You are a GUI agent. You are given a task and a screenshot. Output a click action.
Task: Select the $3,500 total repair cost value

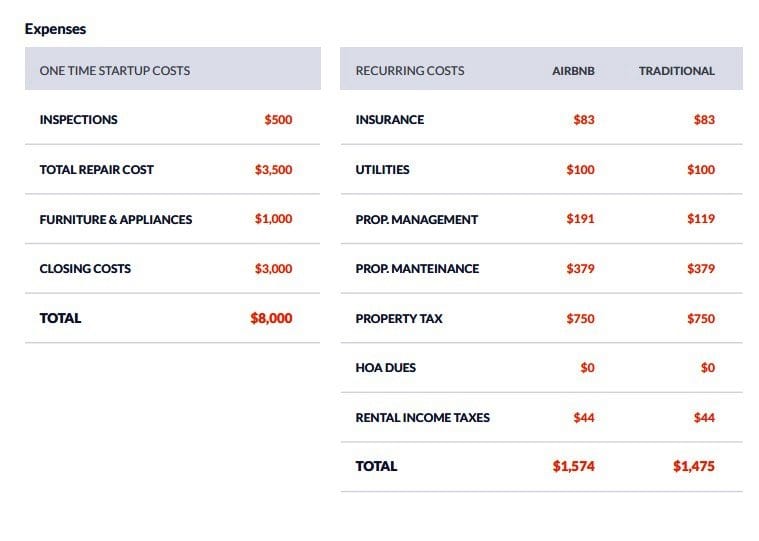point(273,170)
